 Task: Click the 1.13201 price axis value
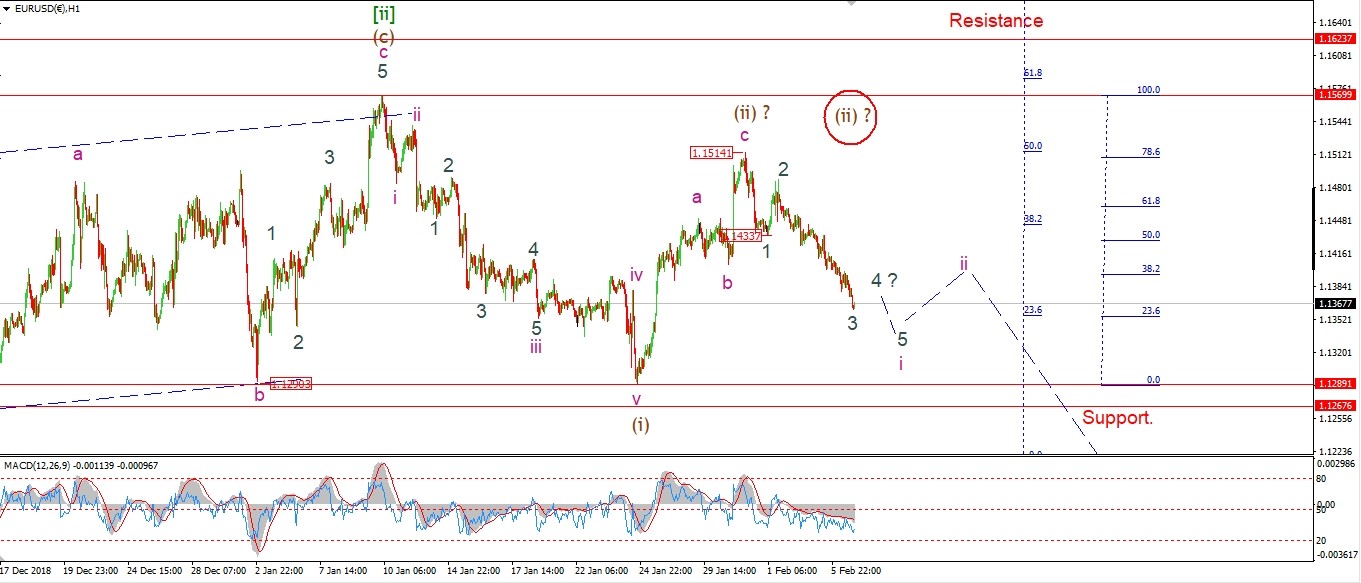[x=1337, y=353]
